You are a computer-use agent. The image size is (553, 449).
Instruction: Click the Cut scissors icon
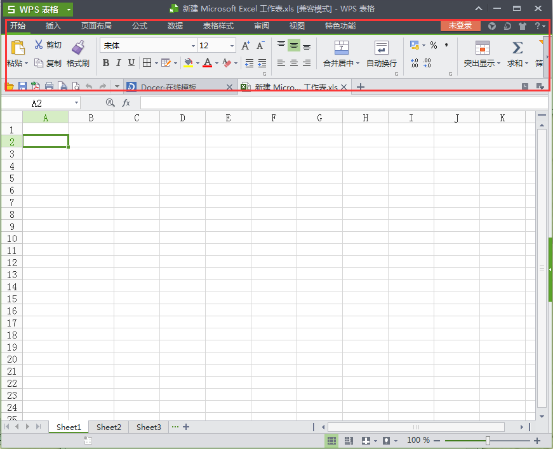point(38,45)
